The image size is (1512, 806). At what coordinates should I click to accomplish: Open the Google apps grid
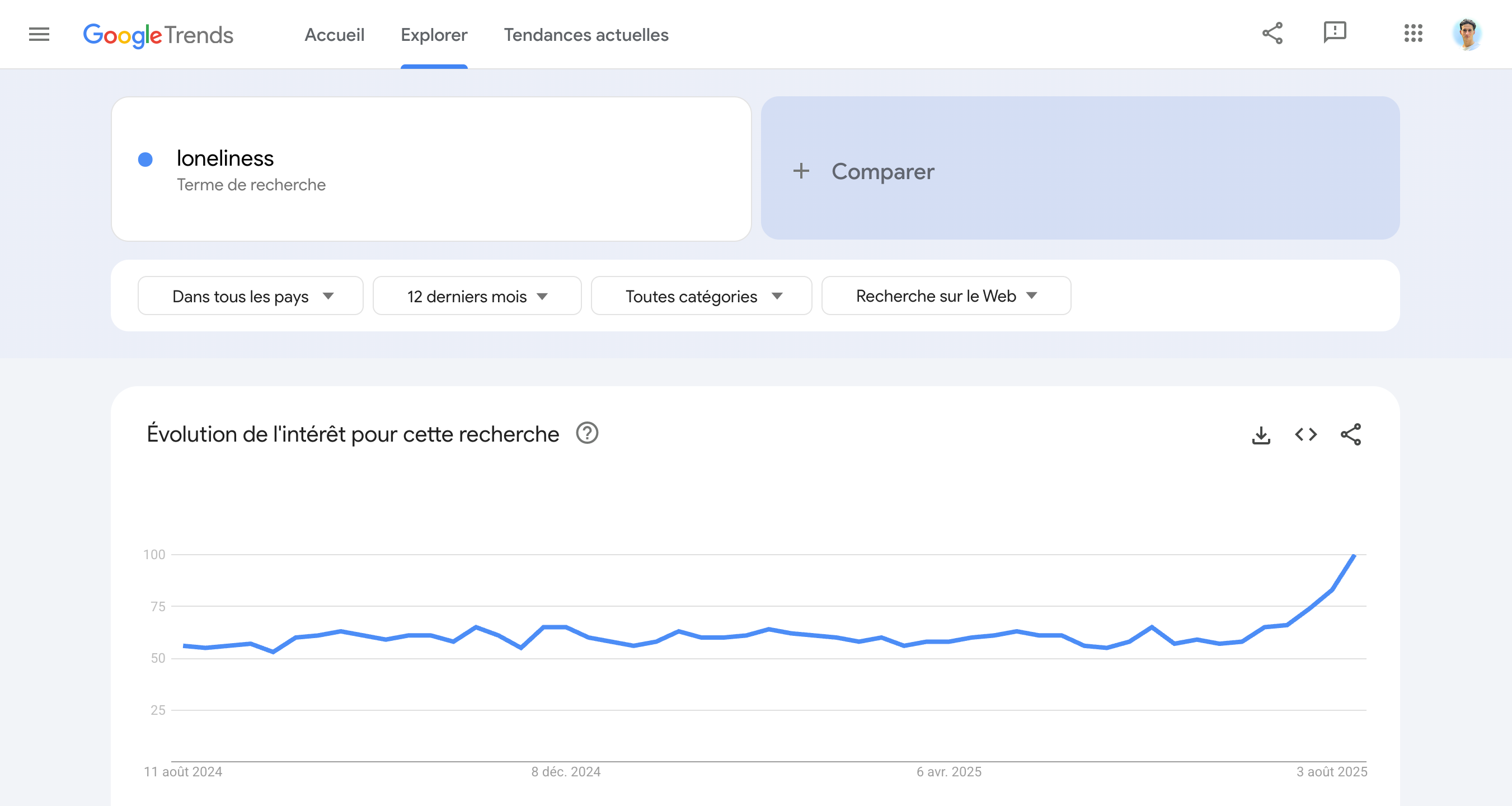pos(1413,34)
